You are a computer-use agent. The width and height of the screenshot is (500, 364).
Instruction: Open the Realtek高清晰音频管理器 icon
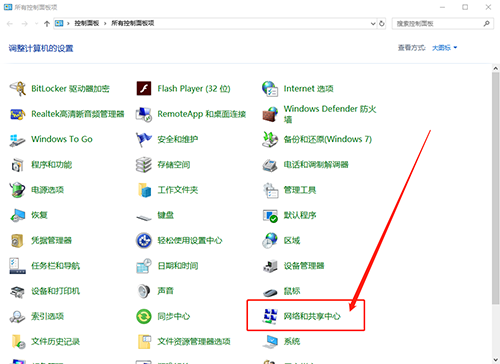point(17,114)
